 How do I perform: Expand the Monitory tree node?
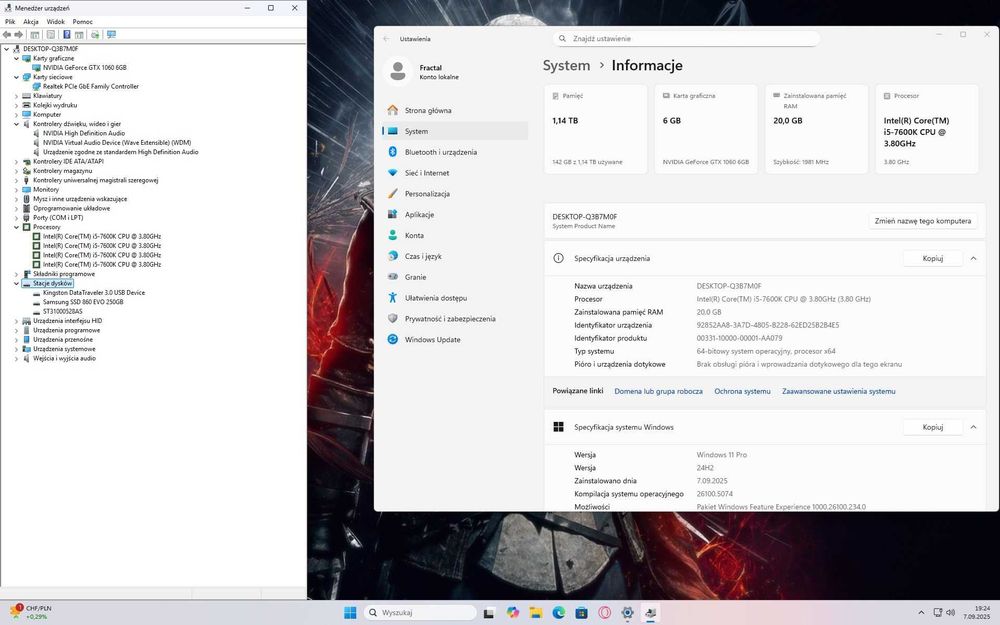(x=17, y=189)
